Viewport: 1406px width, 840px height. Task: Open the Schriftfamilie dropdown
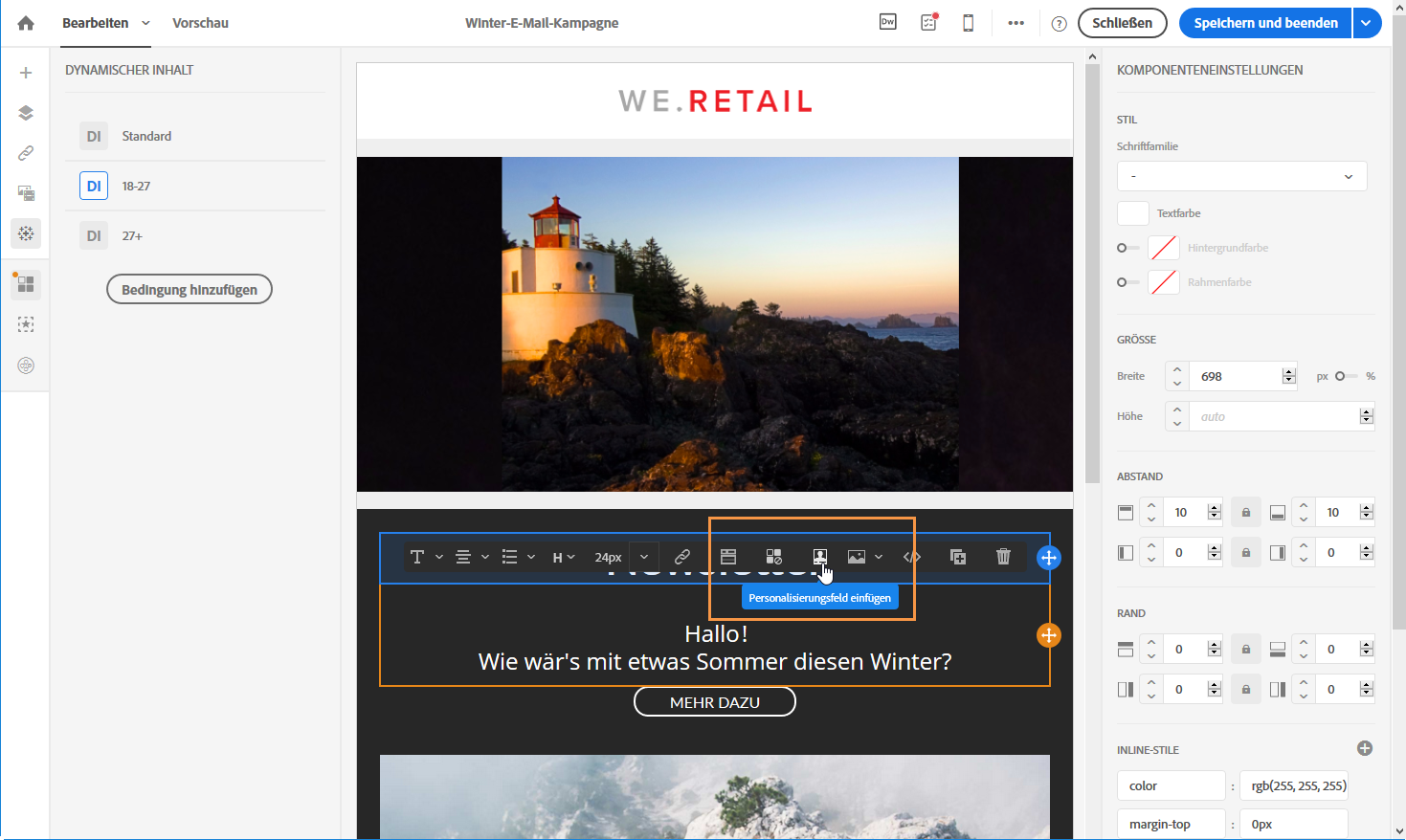(x=1241, y=176)
